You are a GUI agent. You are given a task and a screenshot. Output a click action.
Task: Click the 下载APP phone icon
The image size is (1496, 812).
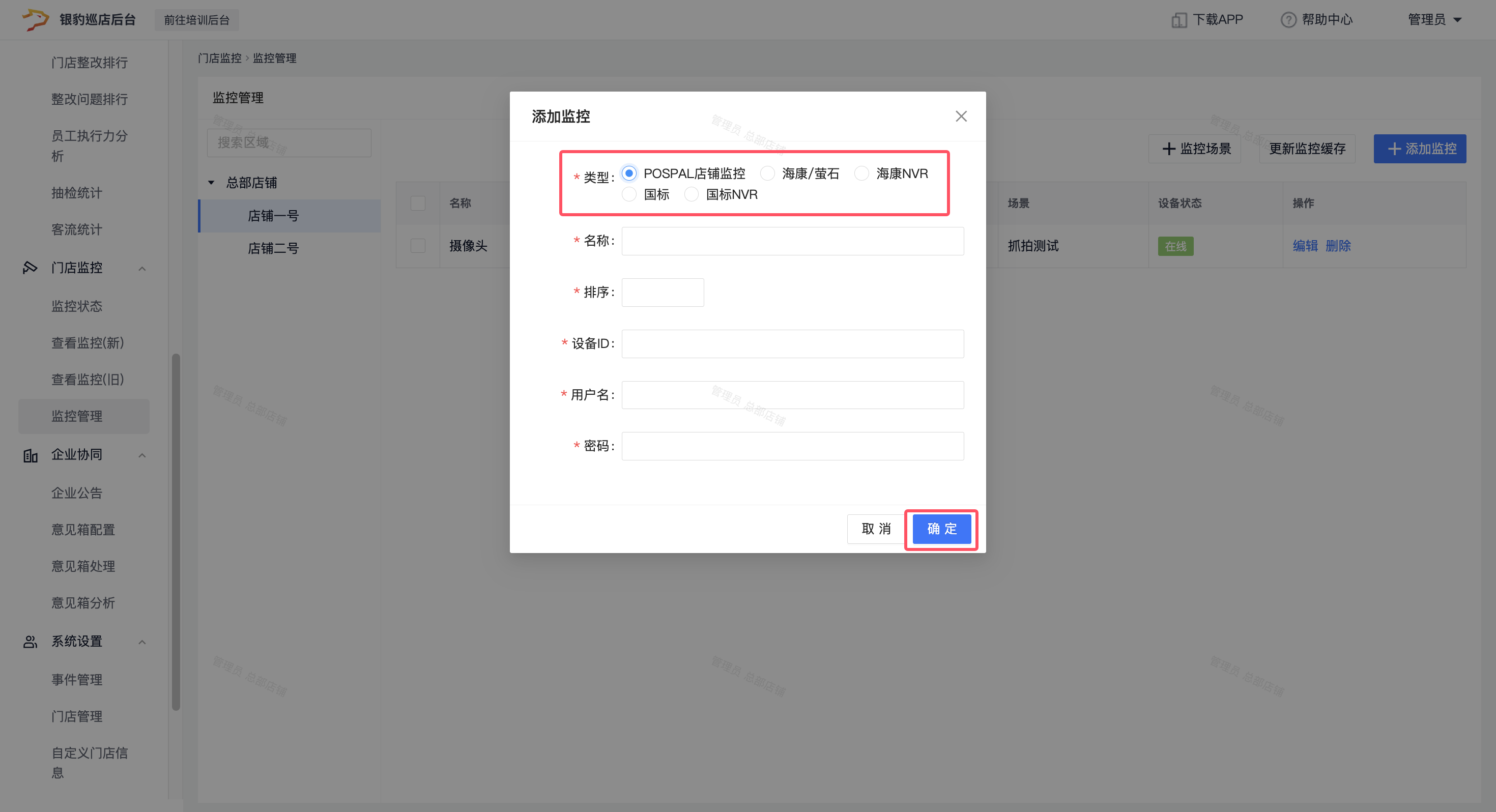pyautogui.click(x=1179, y=20)
